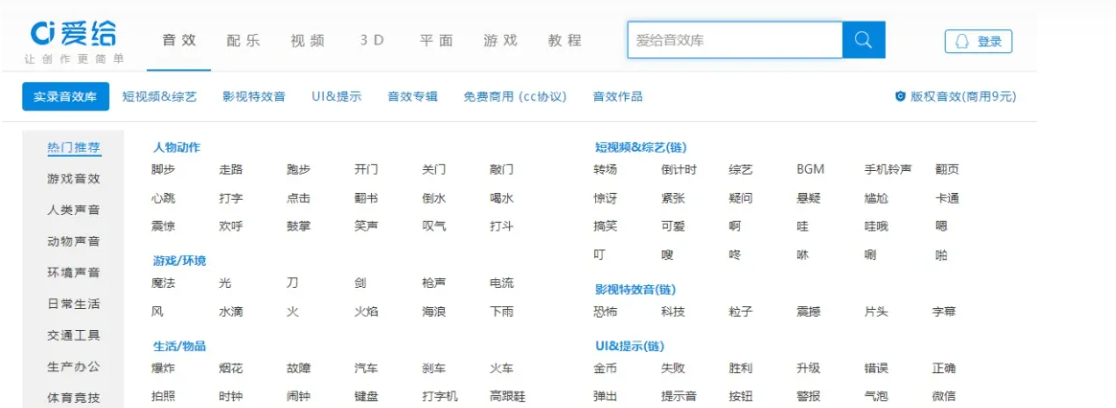Click the 脚步 sound tag
This screenshot has width=1116, height=408.
tap(163, 169)
